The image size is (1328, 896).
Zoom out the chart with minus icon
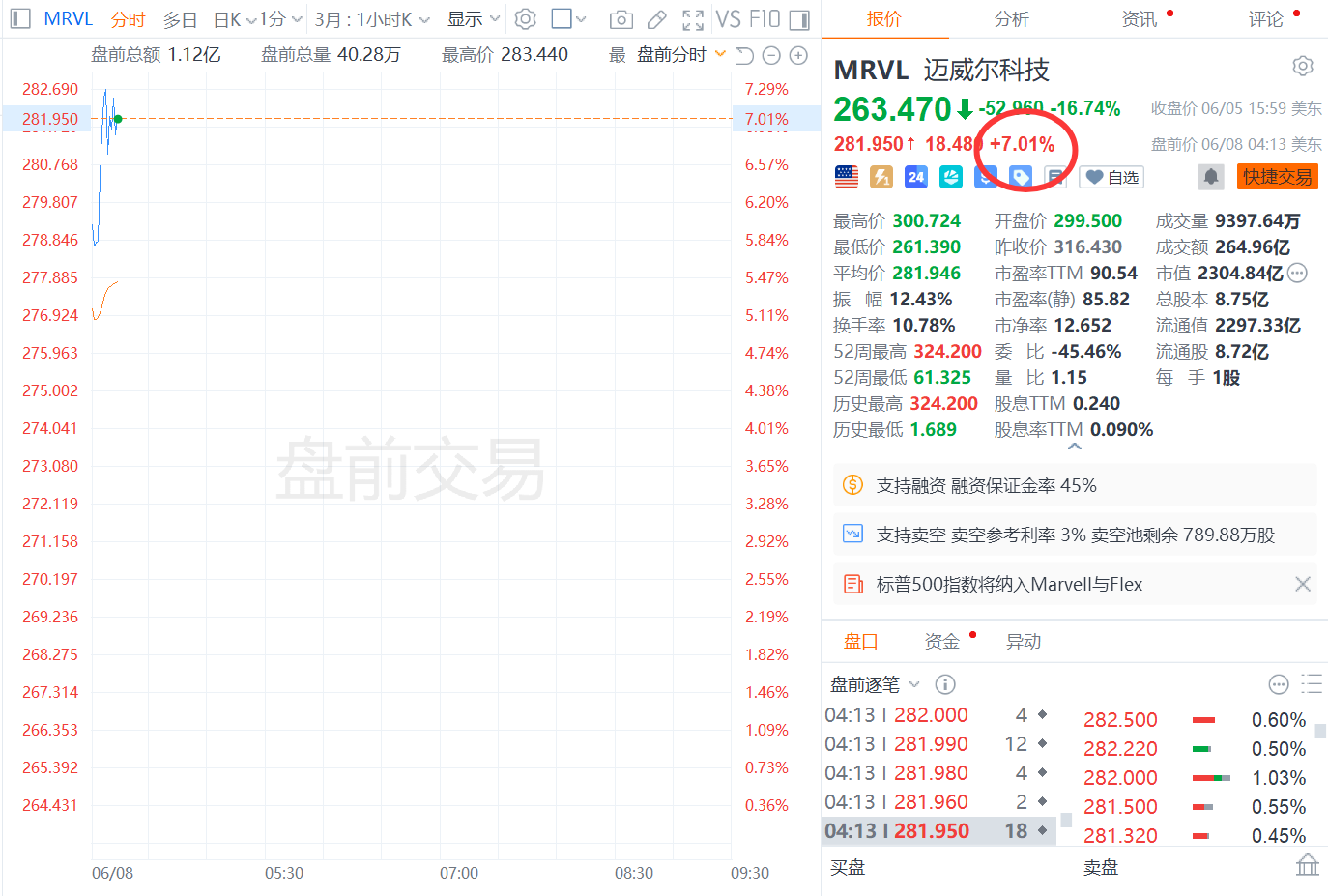click(x=771, y=55)
